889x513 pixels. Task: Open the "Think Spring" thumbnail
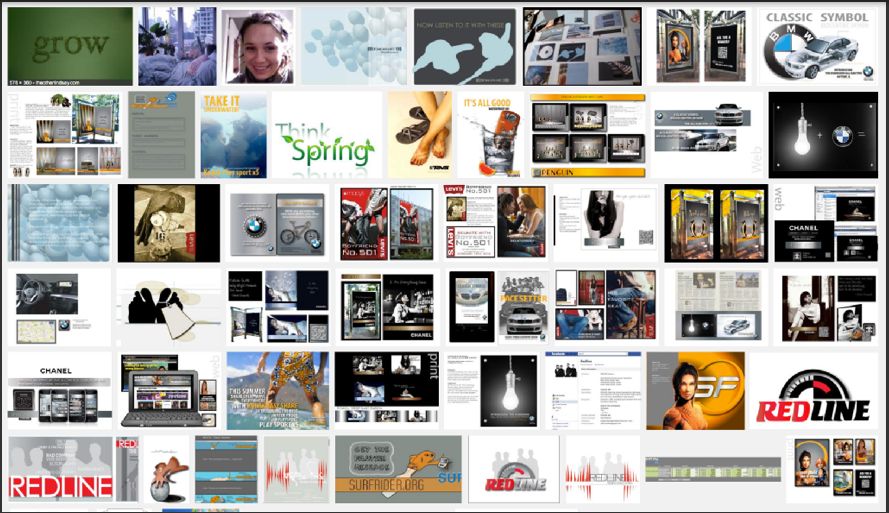[327, 135]
